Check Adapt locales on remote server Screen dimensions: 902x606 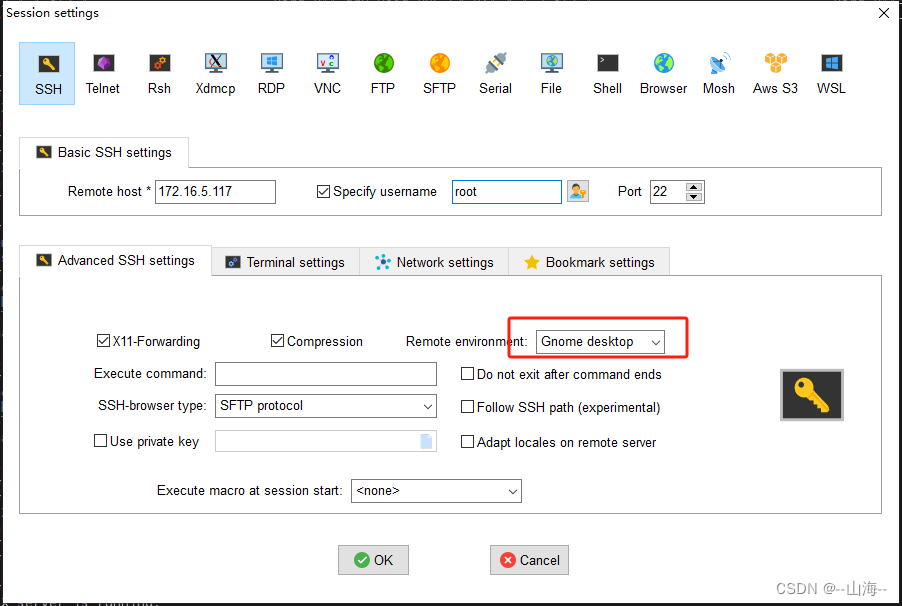[x=467, y=441]
